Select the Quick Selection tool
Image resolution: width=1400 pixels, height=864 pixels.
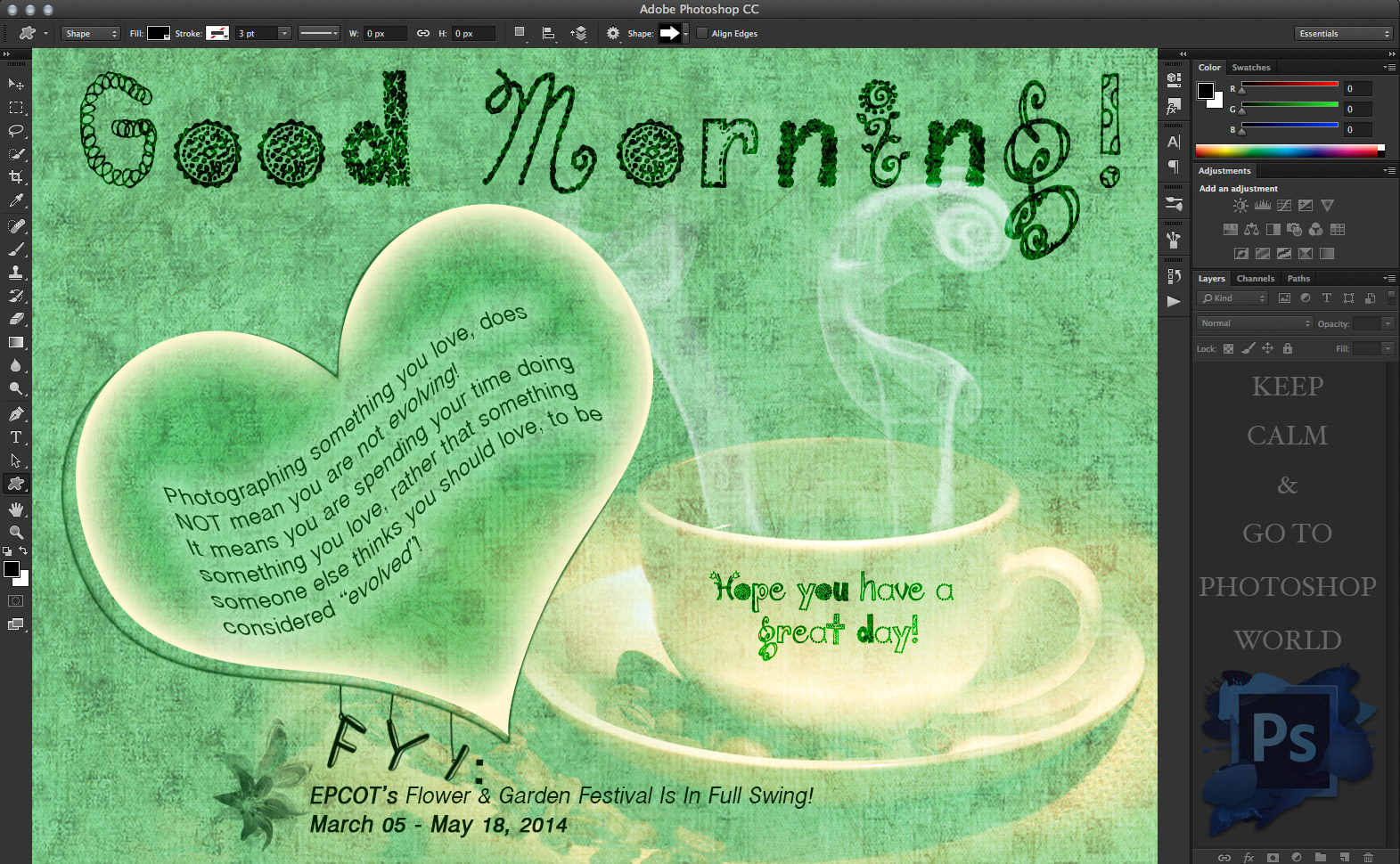pyautogui.click(x=16, y=154)
